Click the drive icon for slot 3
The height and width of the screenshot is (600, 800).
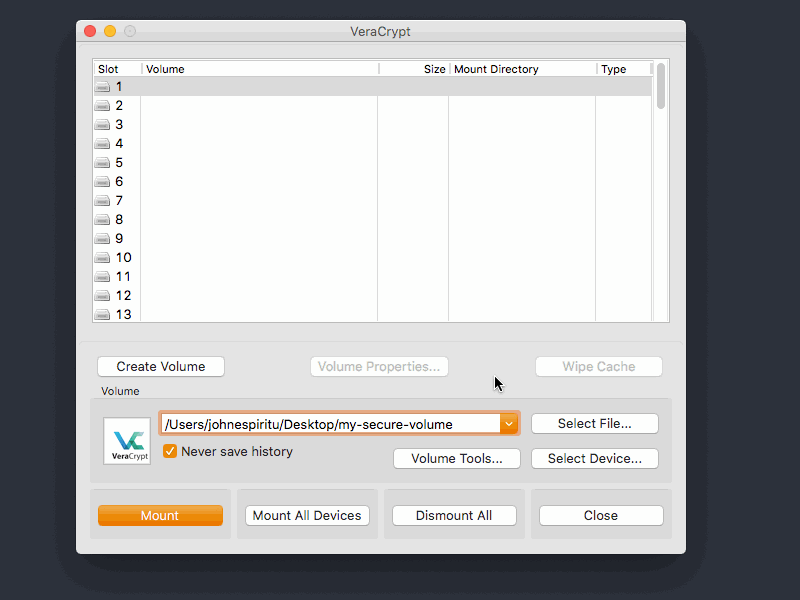click(x=103, y=124)
